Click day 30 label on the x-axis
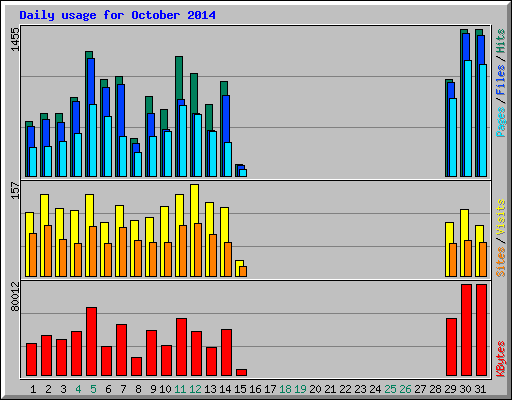Image resolution: width=512 pixels, height=400 pixels. point(465,389)
